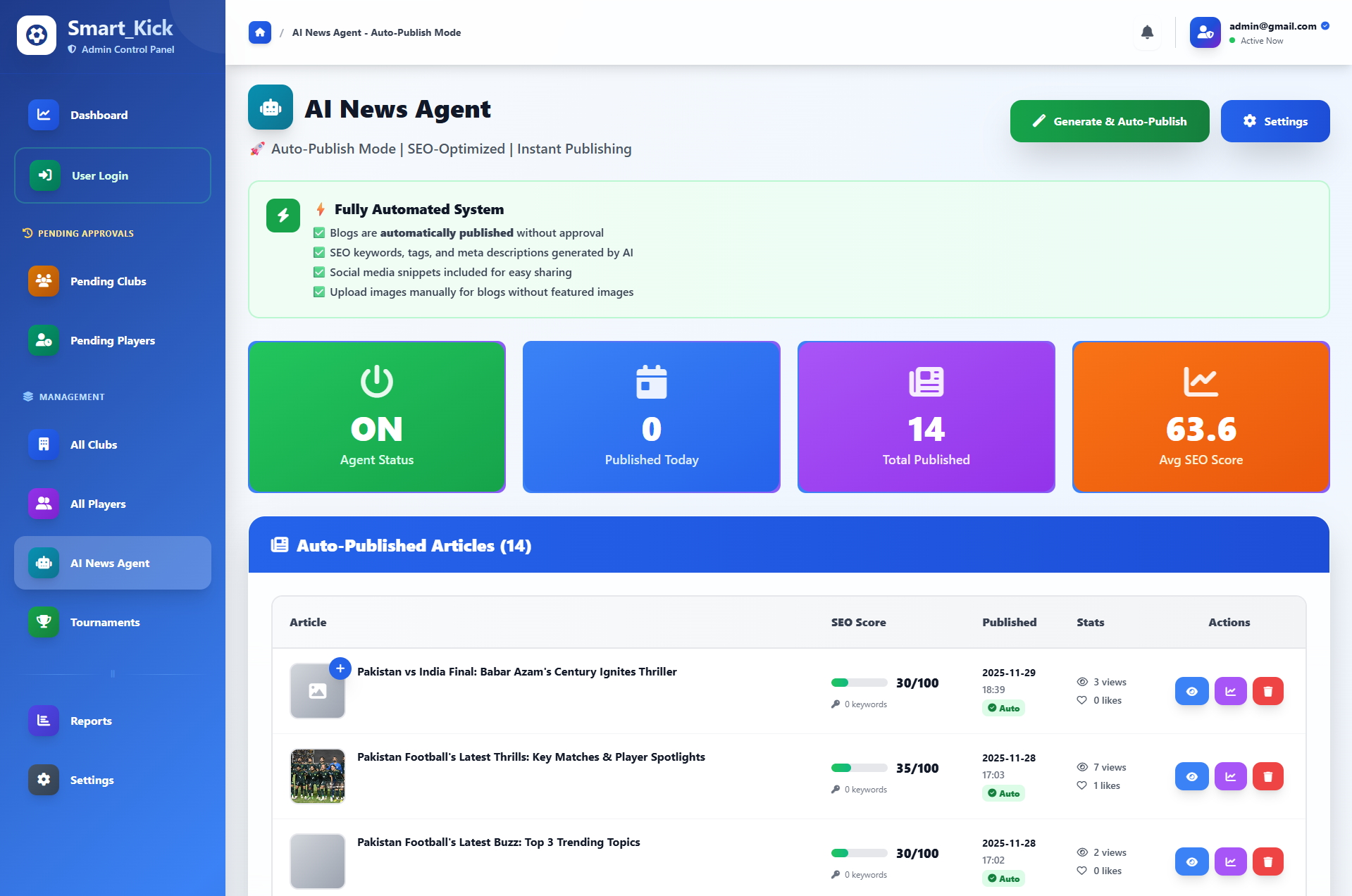Screen dimensions: 1352x896
Task: View the Key Matches & Player Spotlights article
Action: (1191, 776)
